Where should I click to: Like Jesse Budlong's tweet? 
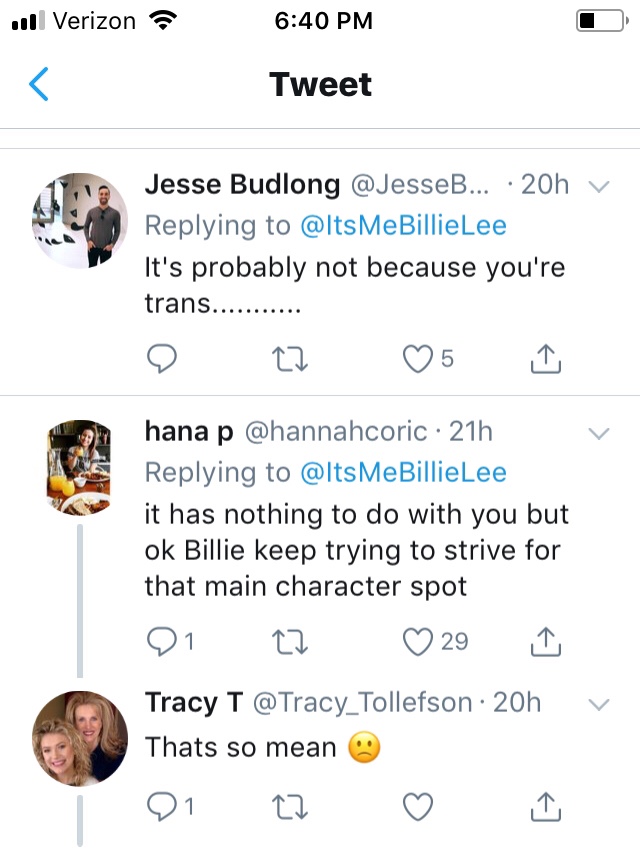point(417,358)
